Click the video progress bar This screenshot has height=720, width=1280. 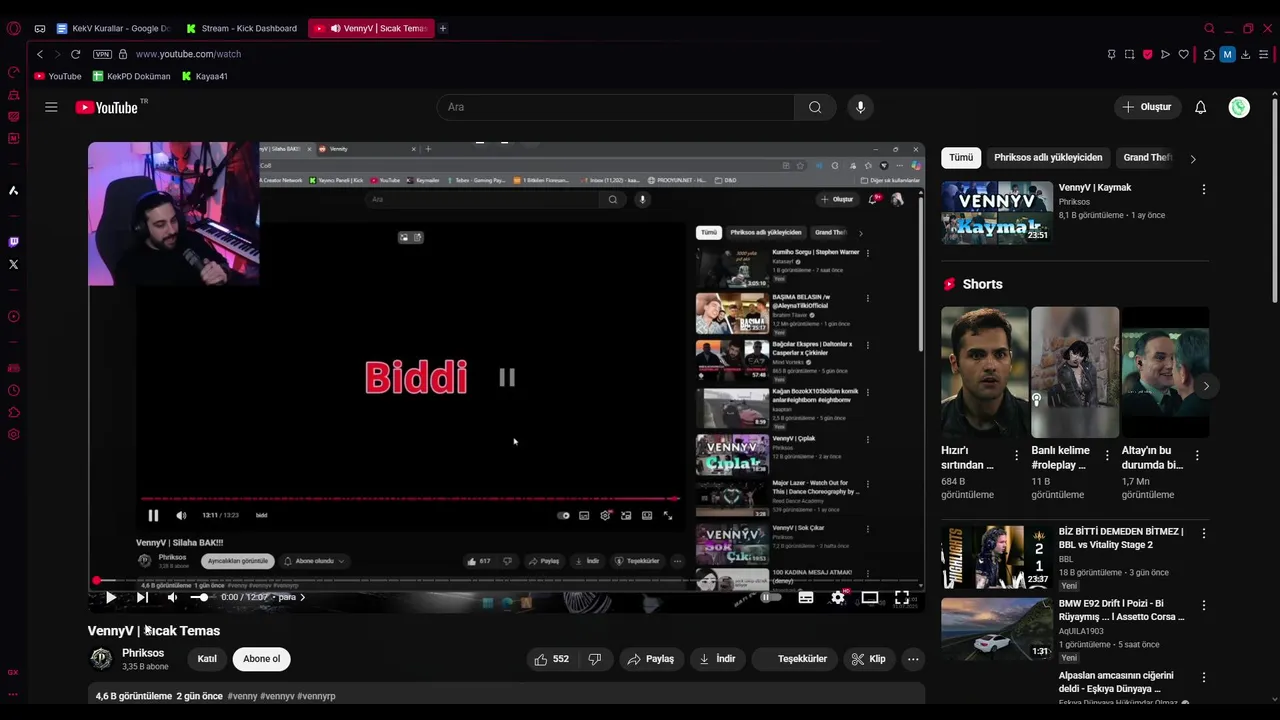[506, 580]
